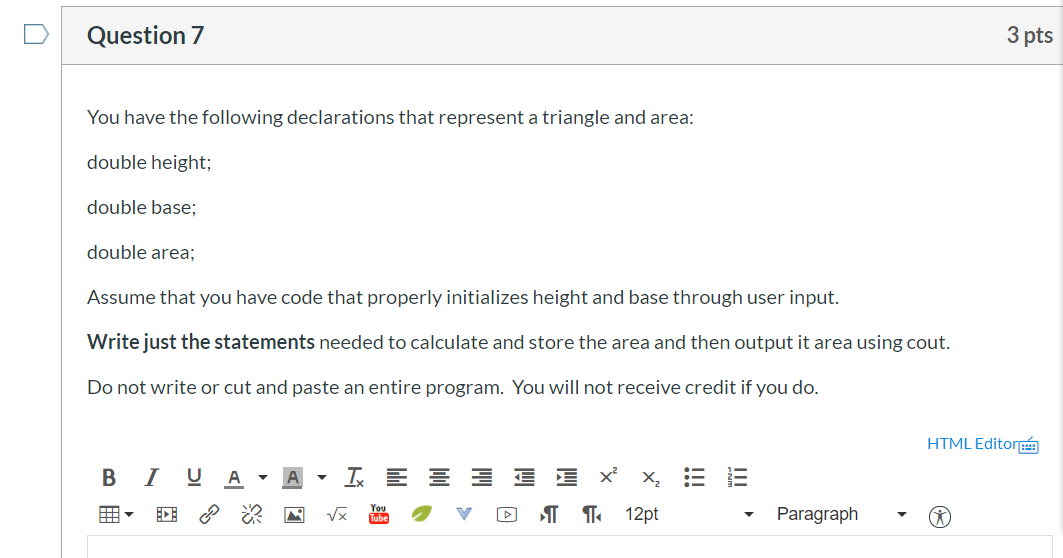1063x558 pixels.
Task: Apply subscript formatting
Action: point(651,479)
